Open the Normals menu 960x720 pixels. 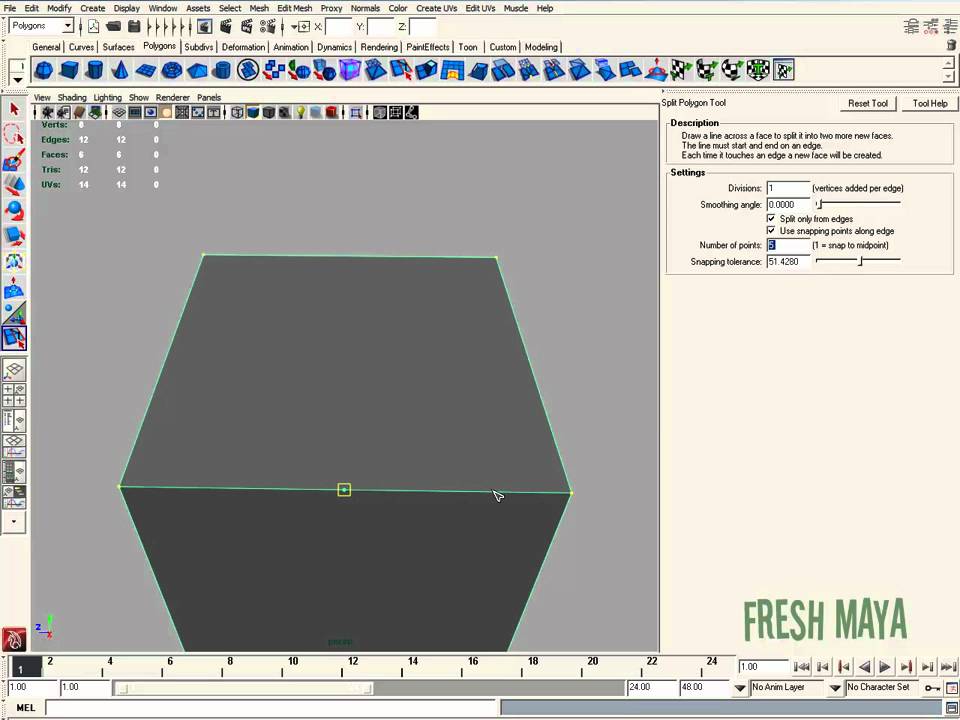(365, 8)
